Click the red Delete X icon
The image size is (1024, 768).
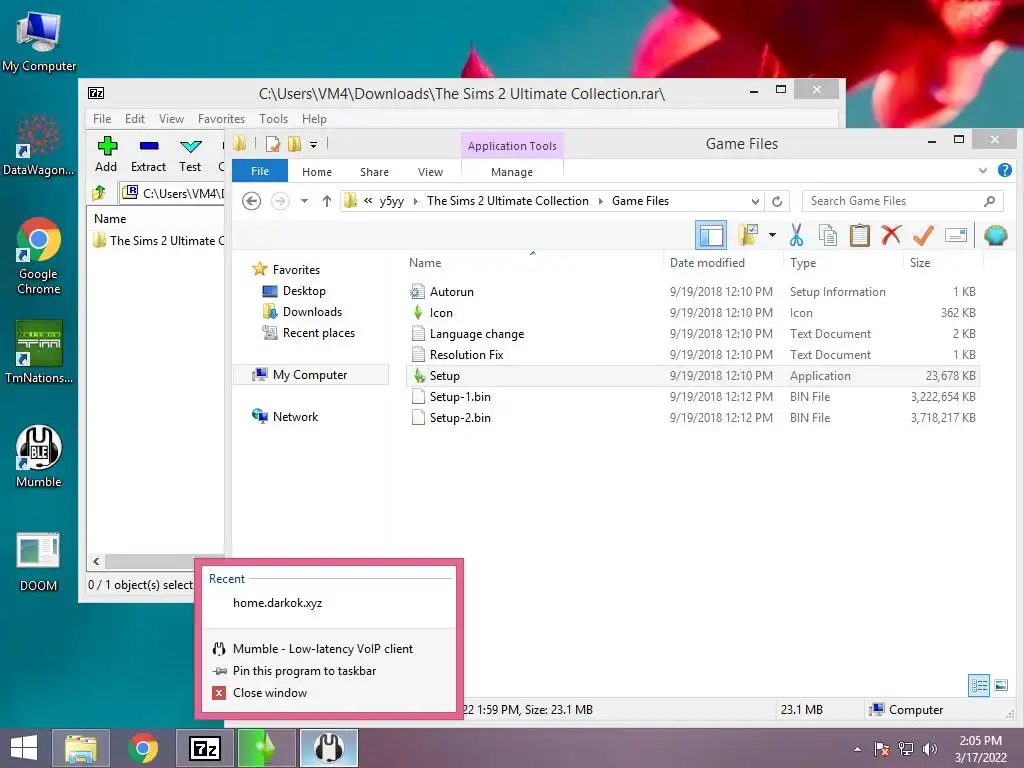tap(891, 234)
